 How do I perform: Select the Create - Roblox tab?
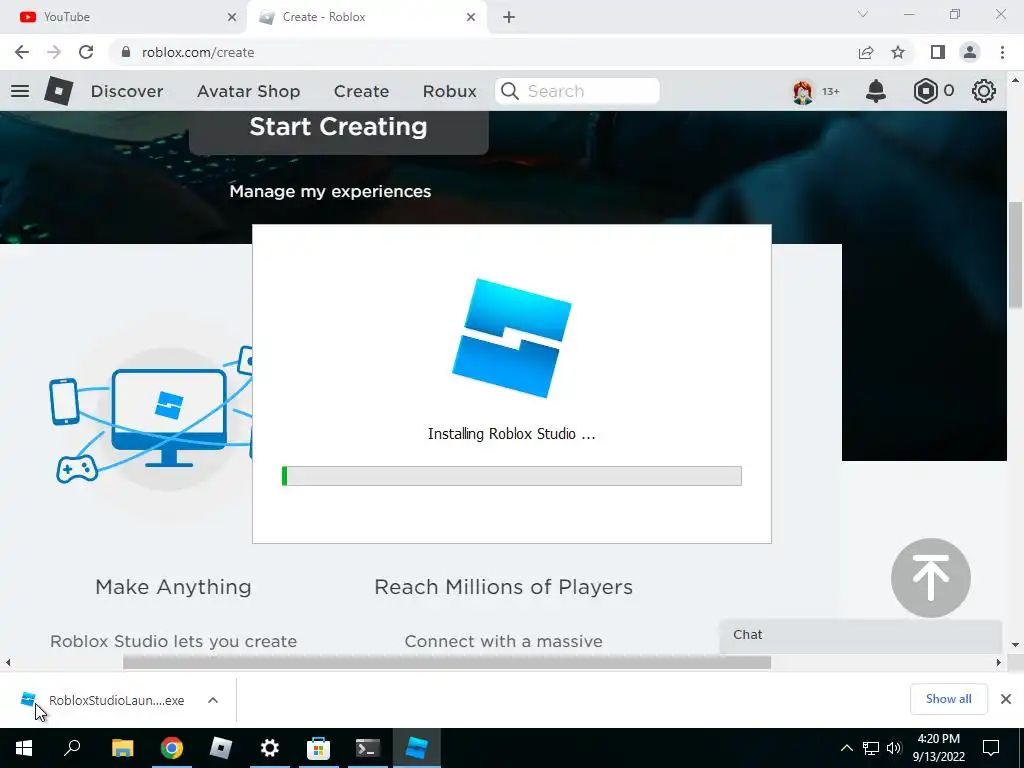tap(366, 17)
